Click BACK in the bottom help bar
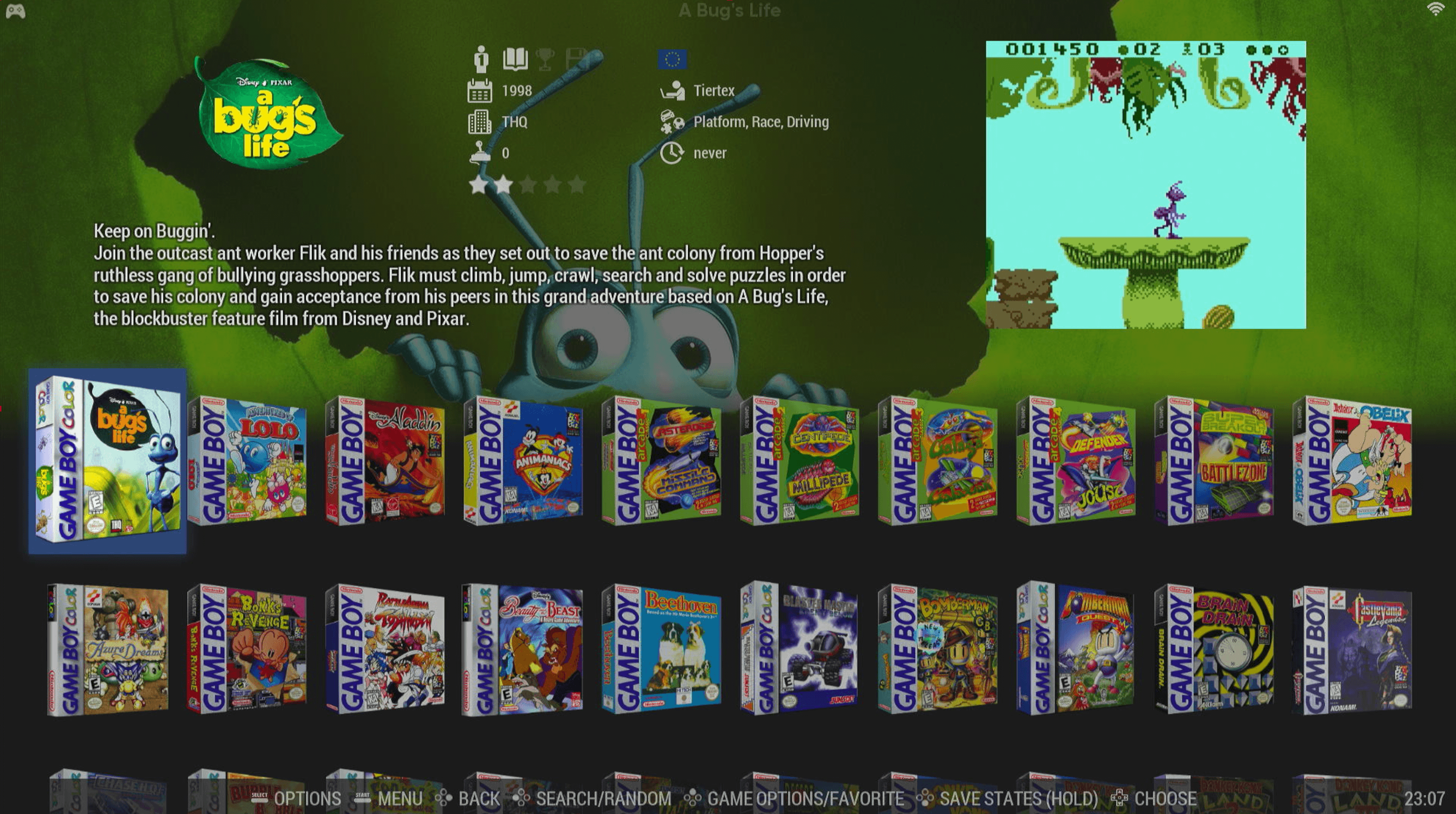This screenshot has height=814, width=1456. click(467, 798)
